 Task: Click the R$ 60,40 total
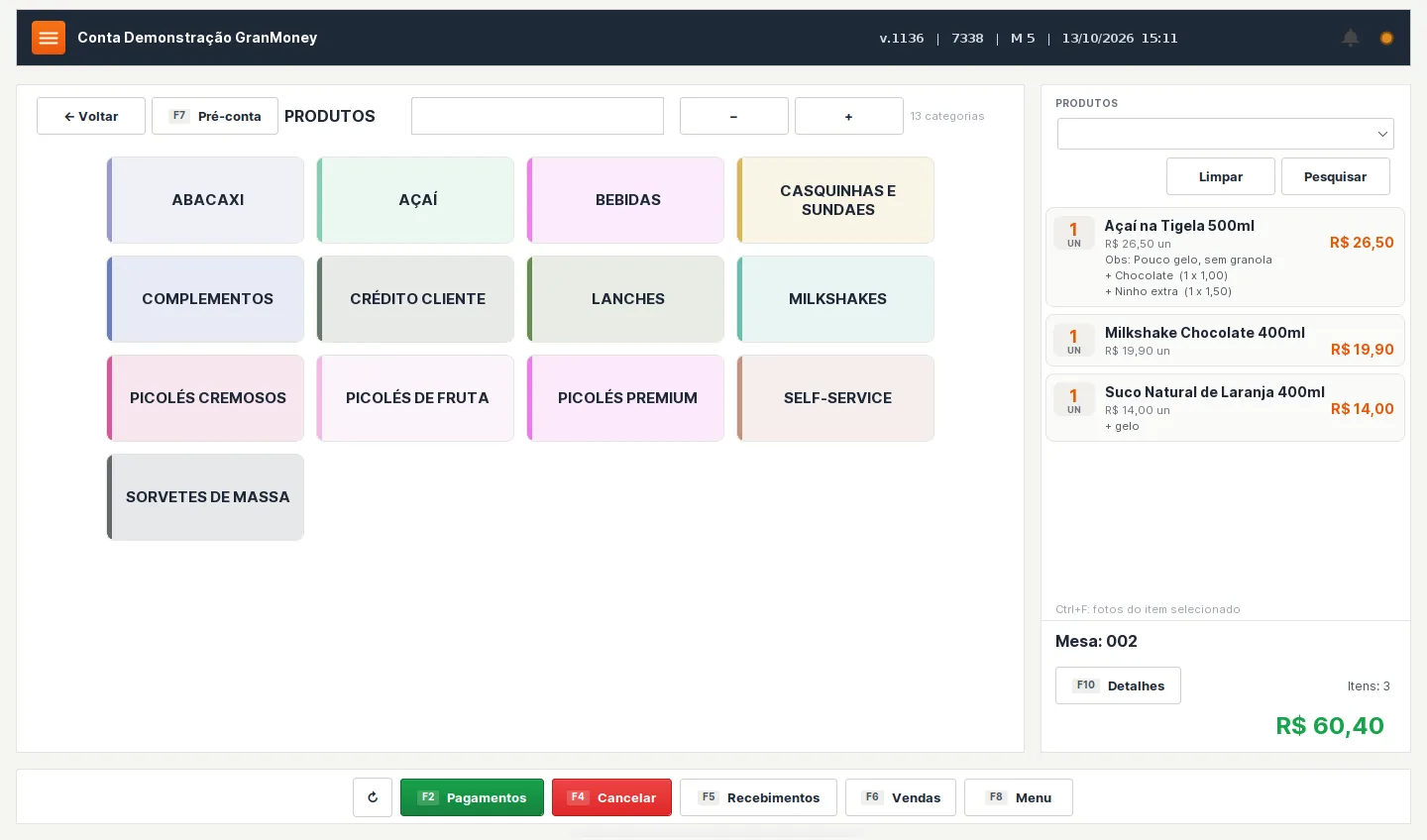(1330, 726)
